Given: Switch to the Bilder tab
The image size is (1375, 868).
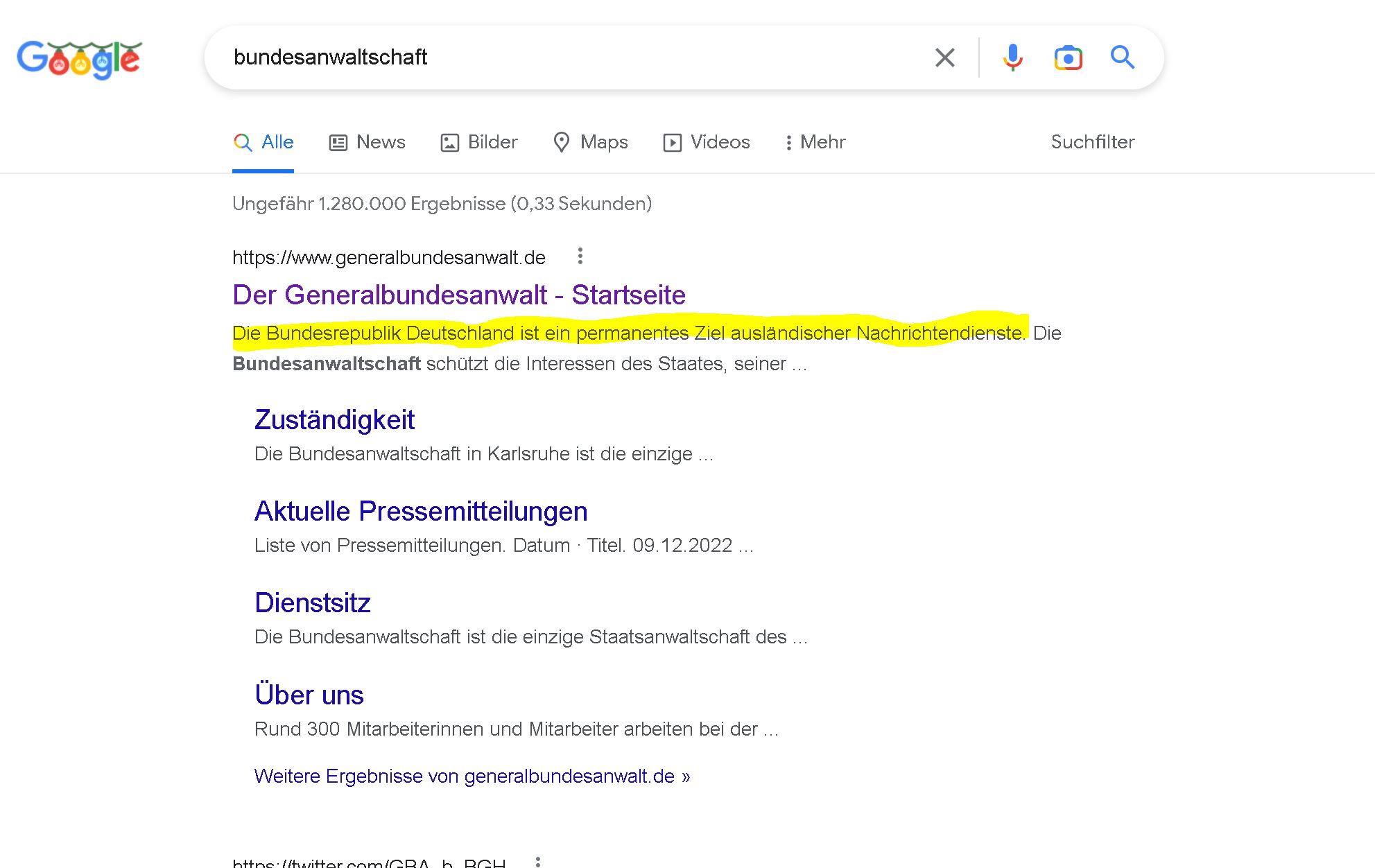Looking at the screenshot, I should 479,142.
